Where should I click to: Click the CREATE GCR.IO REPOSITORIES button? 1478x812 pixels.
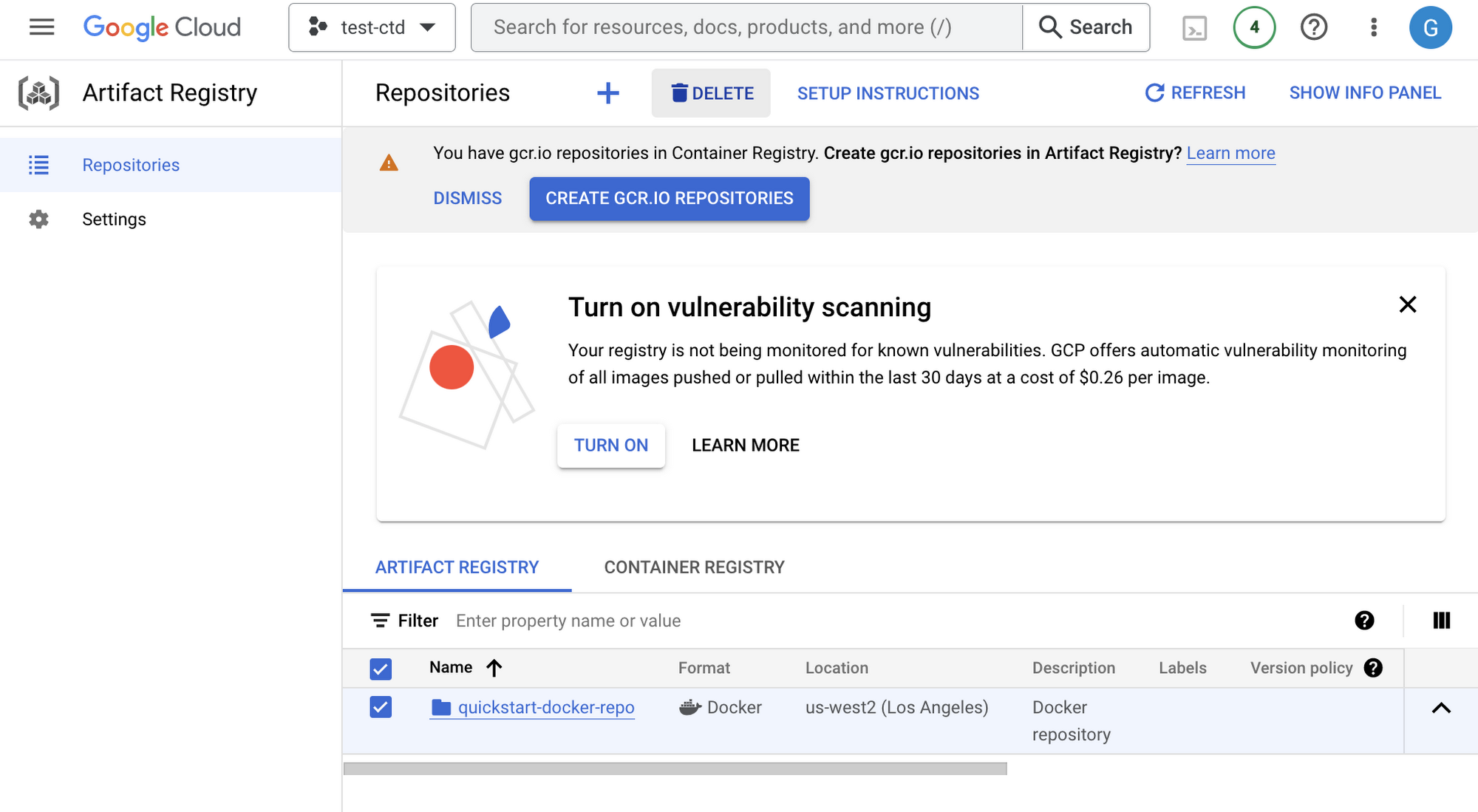[x=669, y=198]
